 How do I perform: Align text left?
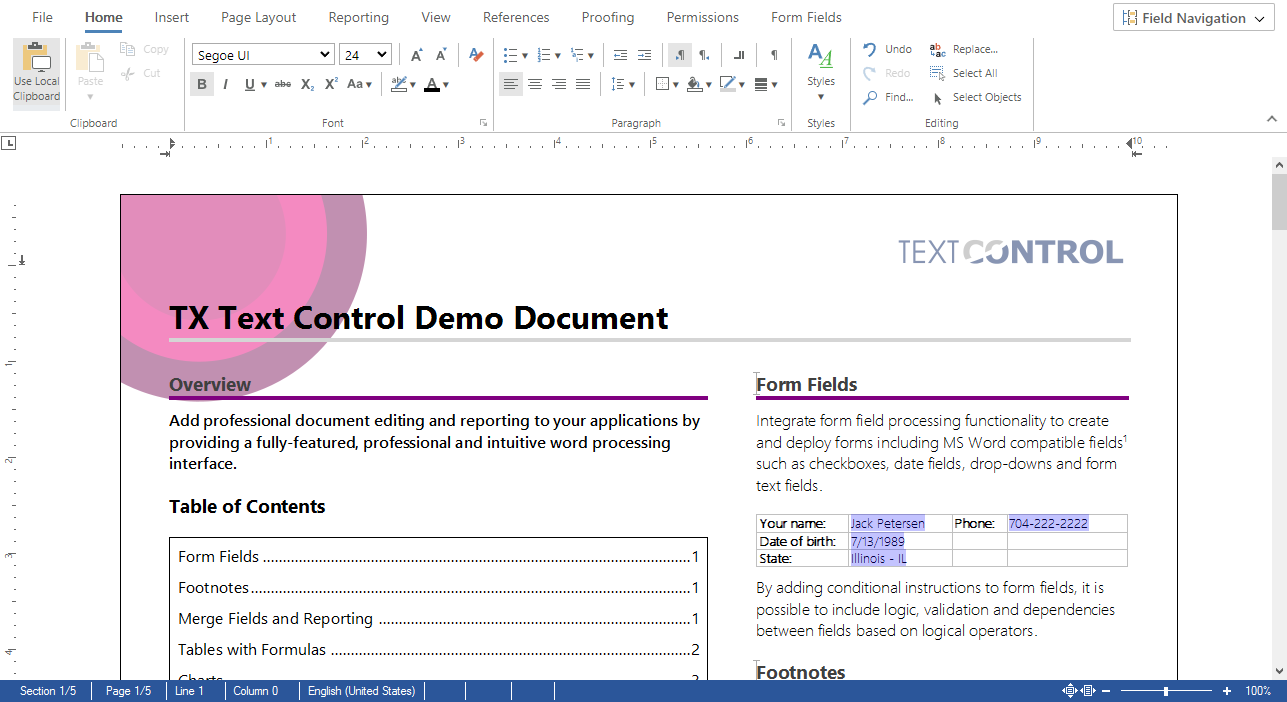click(511, 85)
